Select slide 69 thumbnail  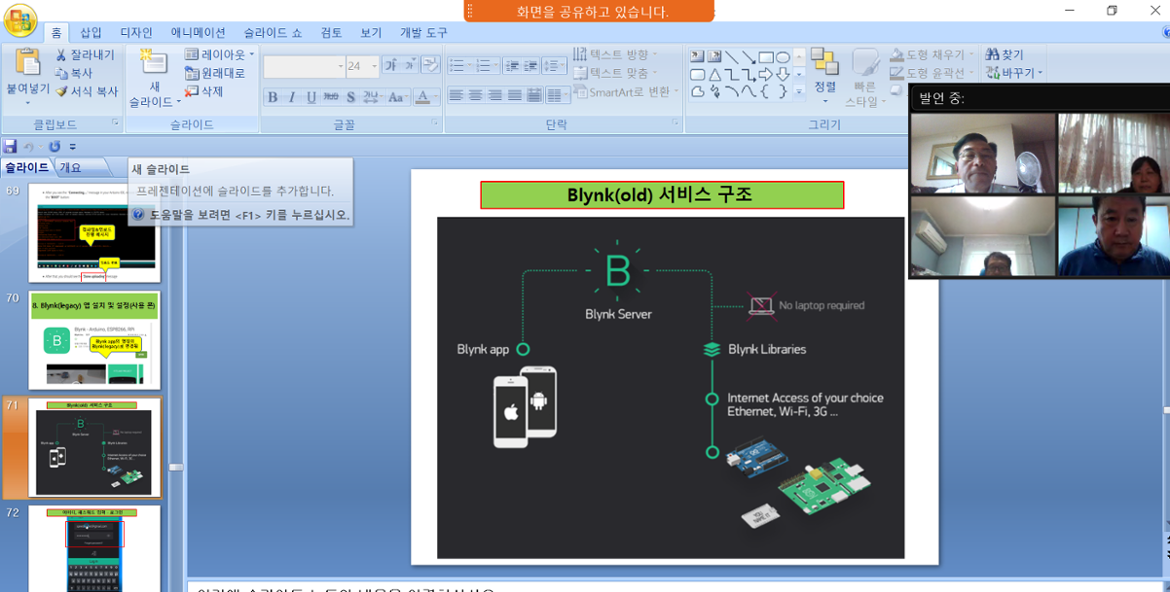(x=95, y=233)
